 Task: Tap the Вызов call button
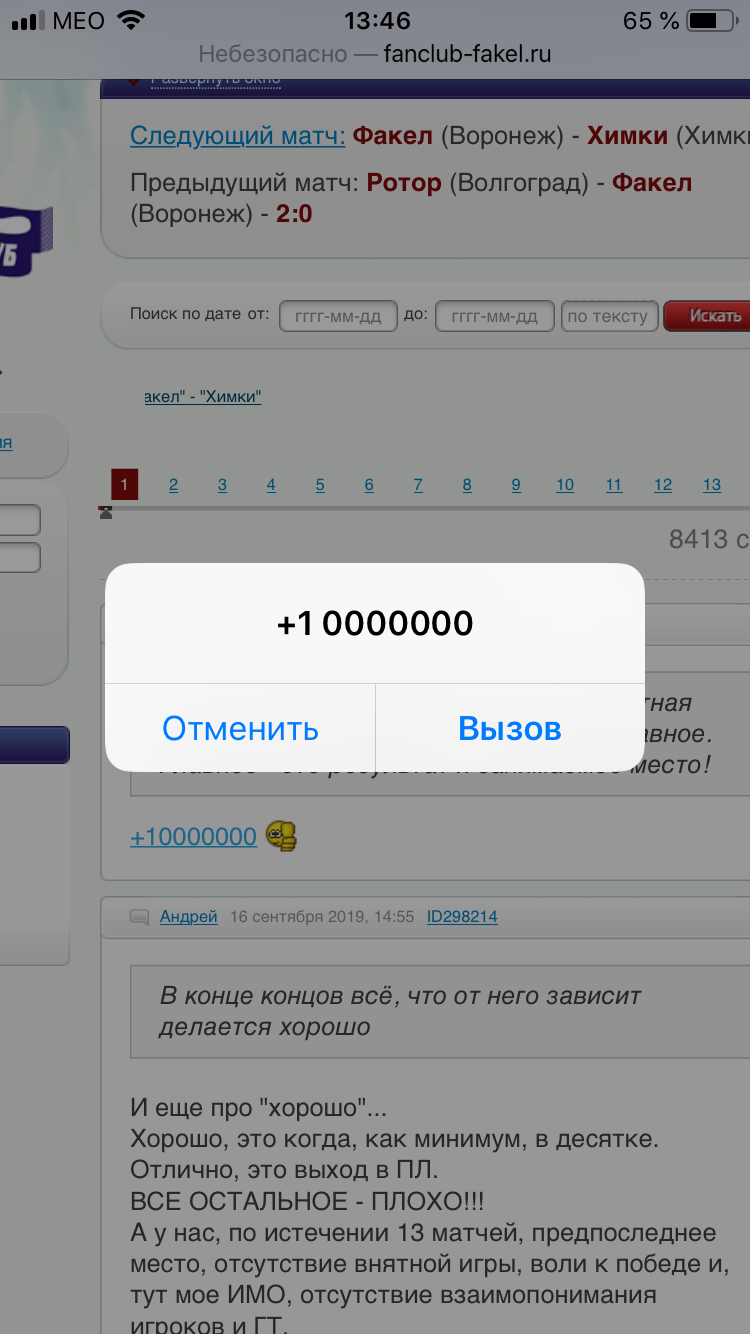coord(510,728)
